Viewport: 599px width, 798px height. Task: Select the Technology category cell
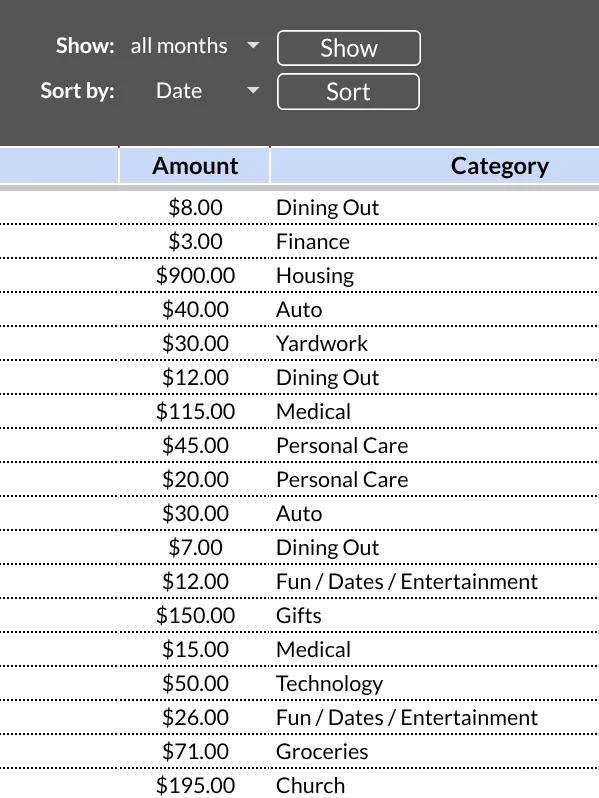pyautogui.click(x=329, y=684)
